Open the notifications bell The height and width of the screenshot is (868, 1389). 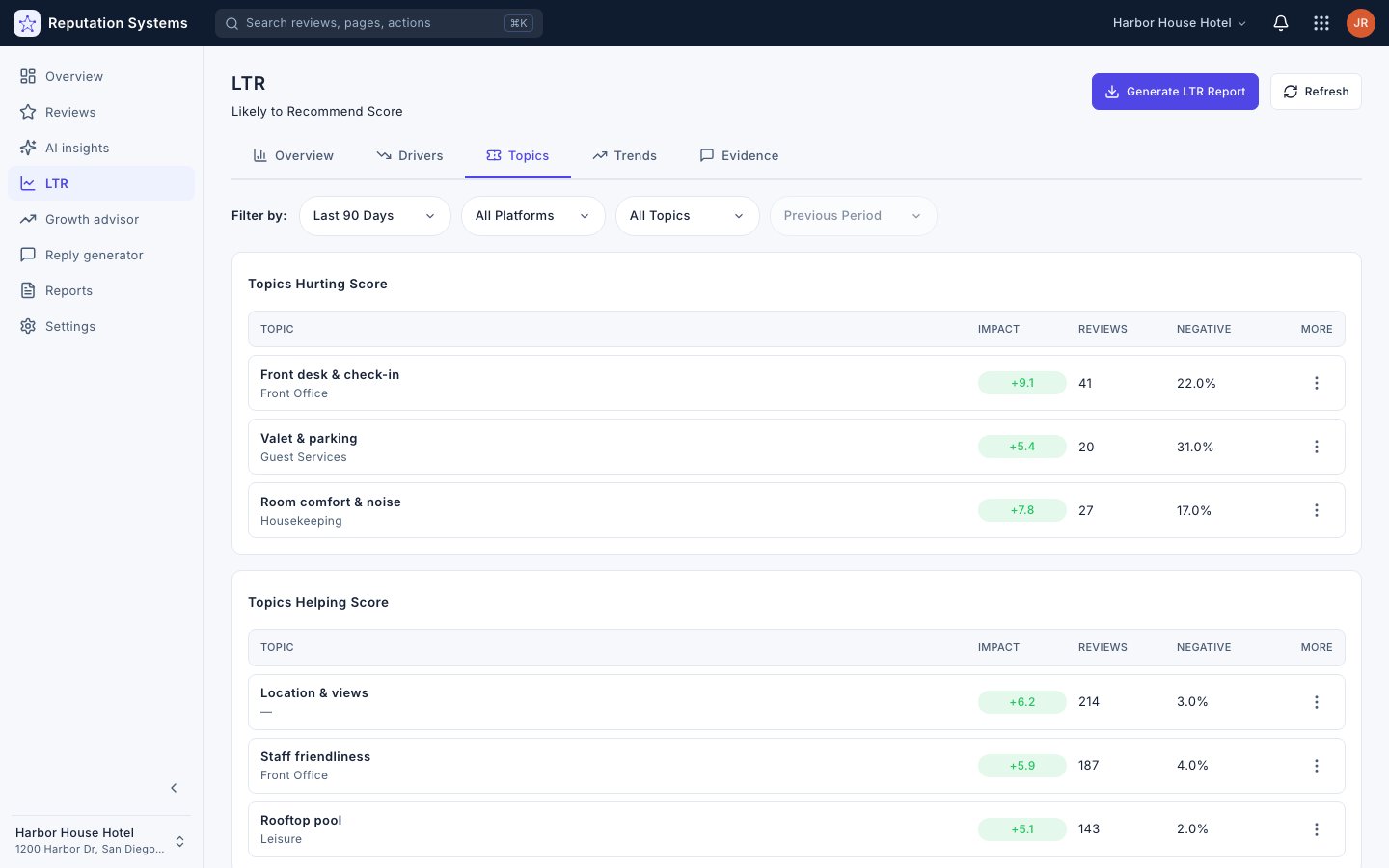1281,23
